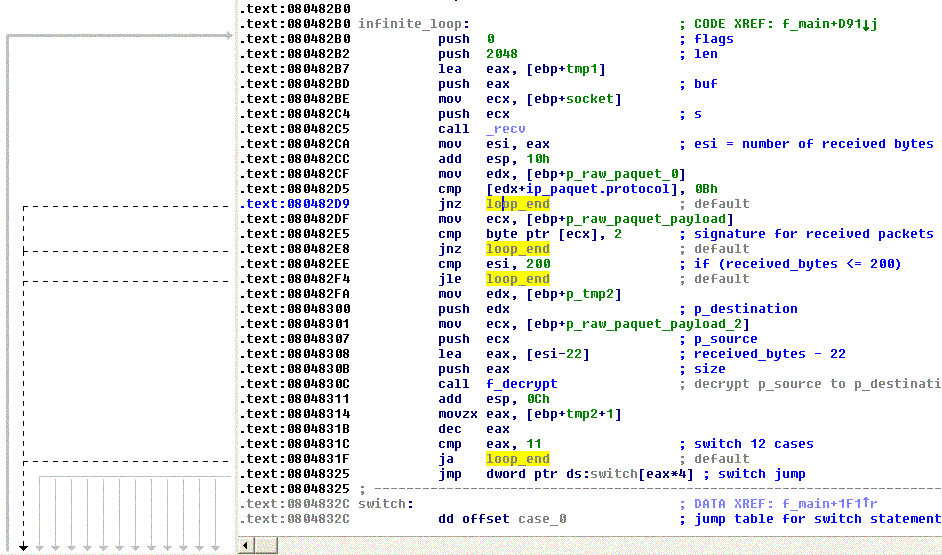Select loop_end on the jle line
The image size is (942, 555).
point(518,279)
